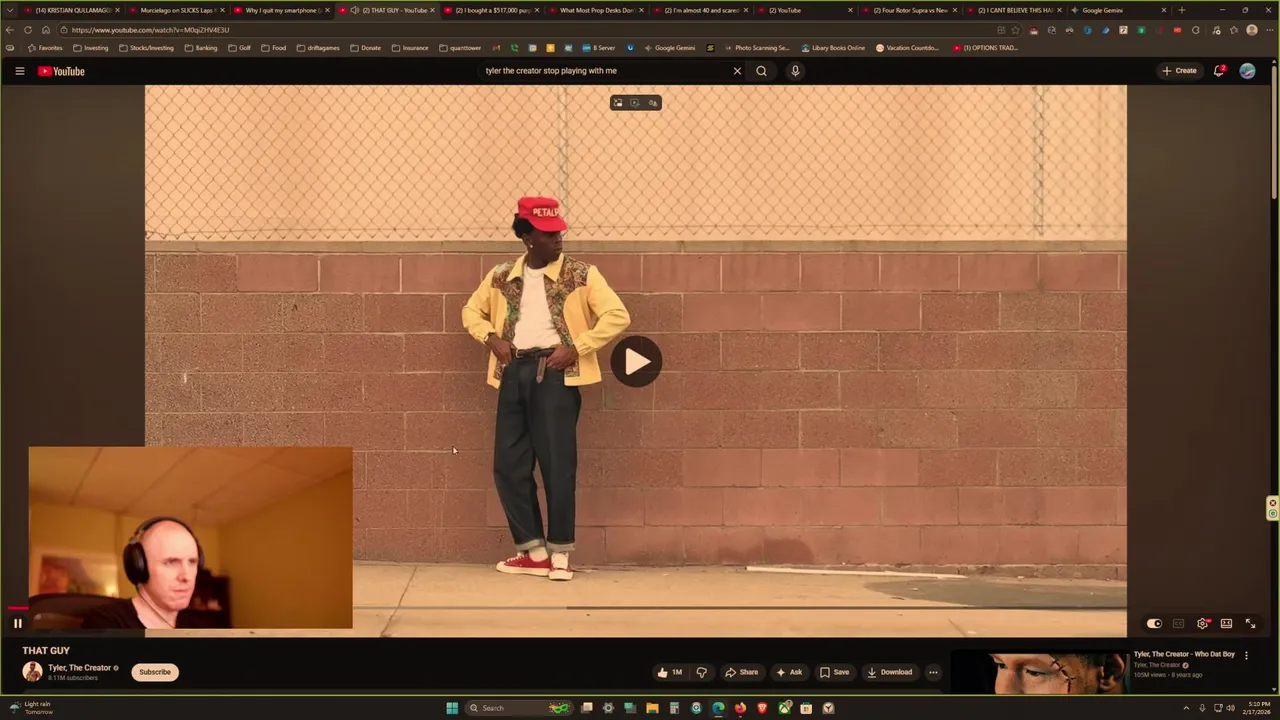Open Calculator from the taskbar
This screenshot has width=1280, height=720.
[674, 708]
